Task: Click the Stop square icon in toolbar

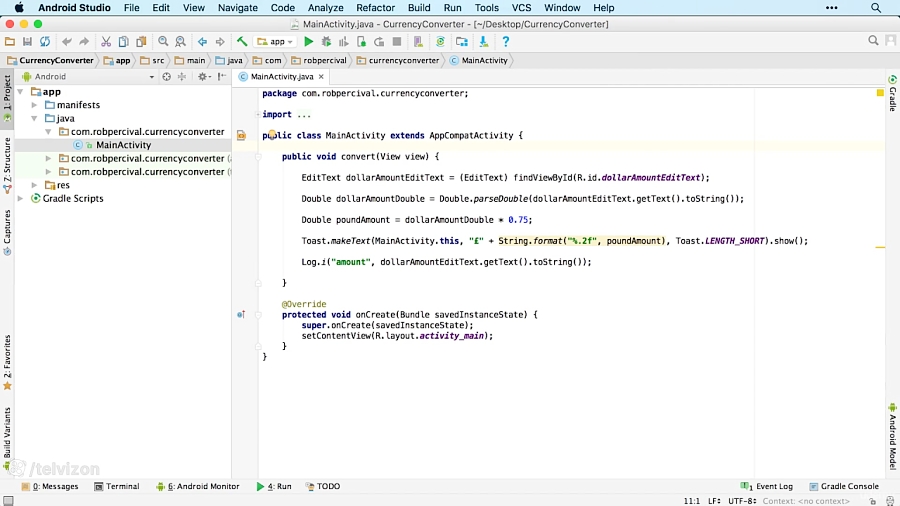Action: 397,42
